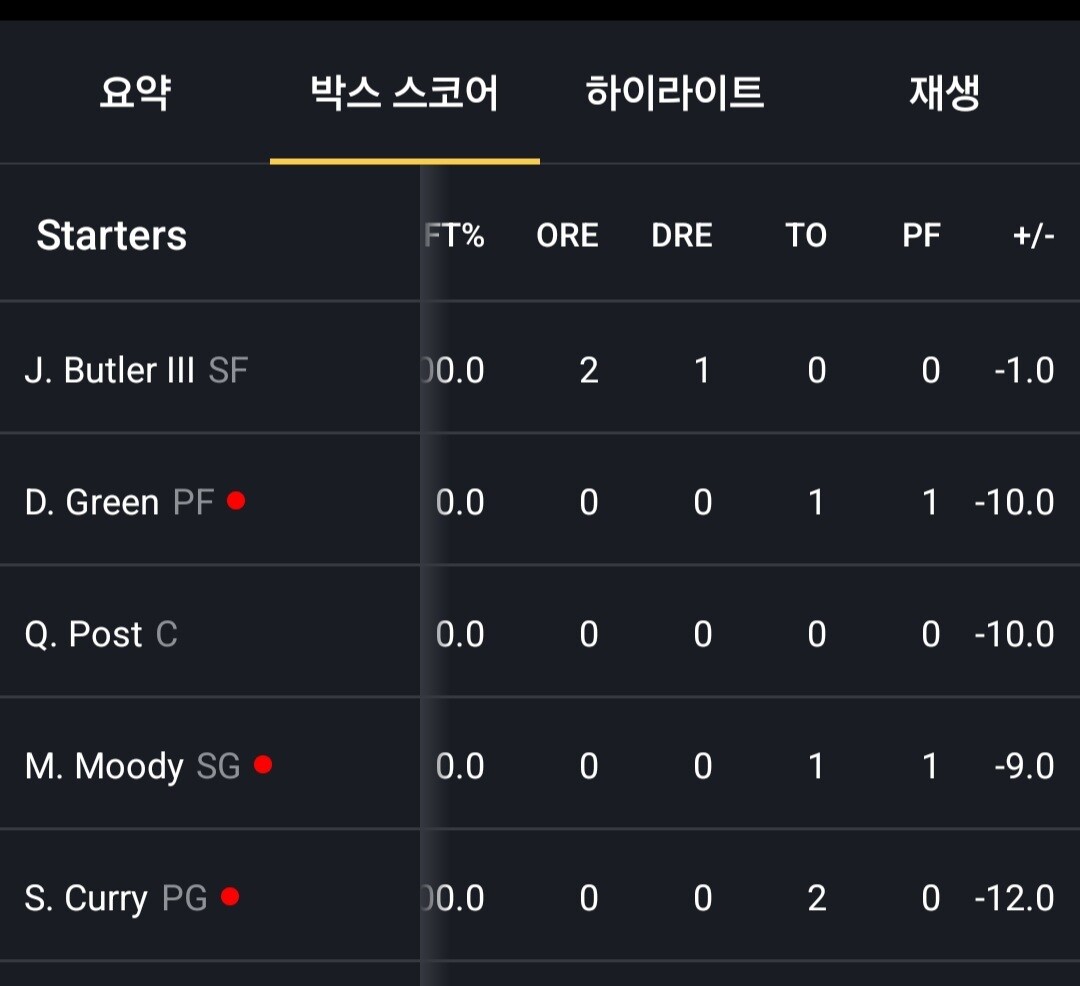Tap the red dot beside S. Curry
The height and width of the screenshot is (986, 1080).
click(x=230, y=897)
